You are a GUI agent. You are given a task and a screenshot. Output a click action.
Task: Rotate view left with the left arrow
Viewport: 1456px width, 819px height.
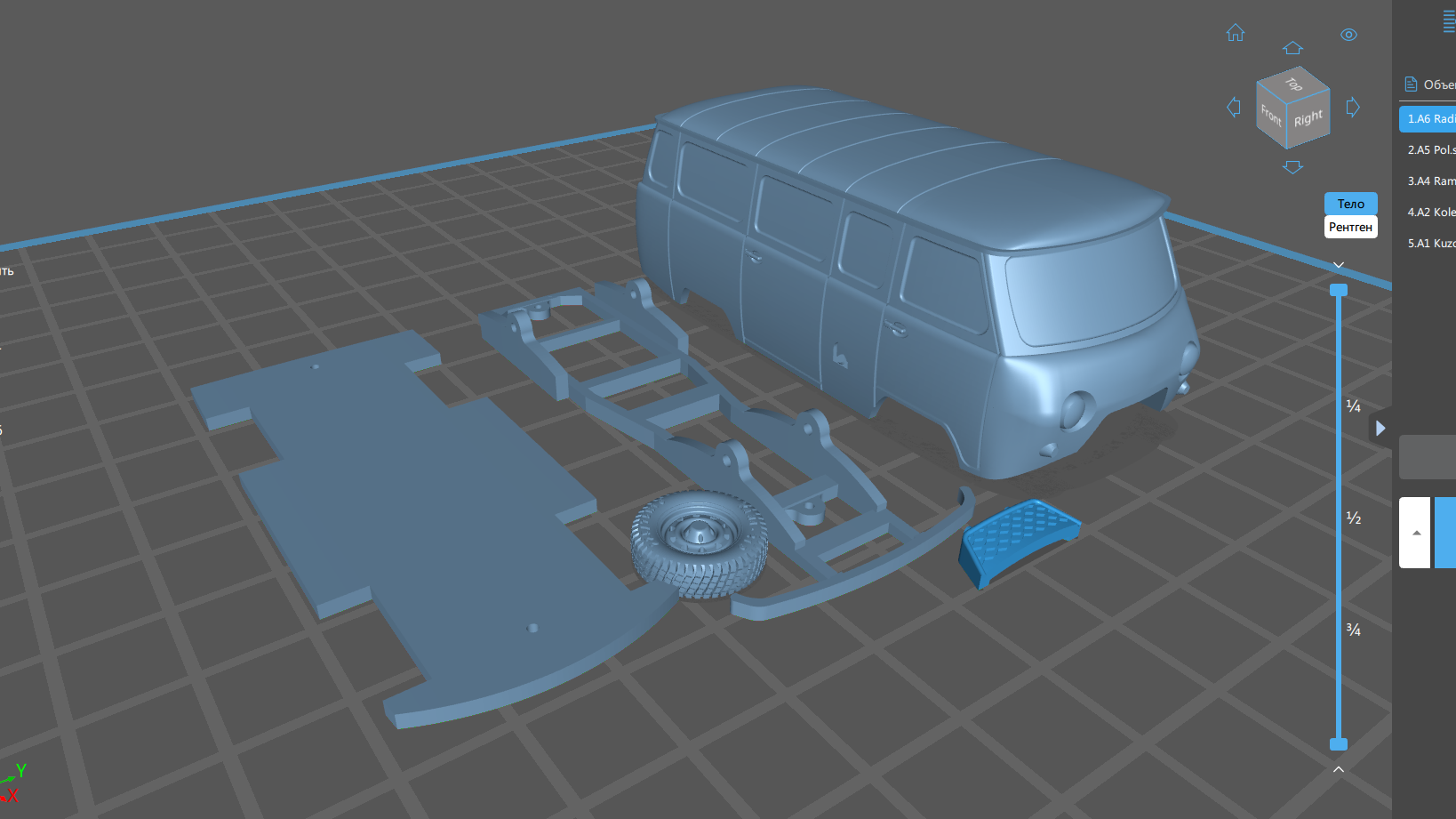(x=1233, y=108)
